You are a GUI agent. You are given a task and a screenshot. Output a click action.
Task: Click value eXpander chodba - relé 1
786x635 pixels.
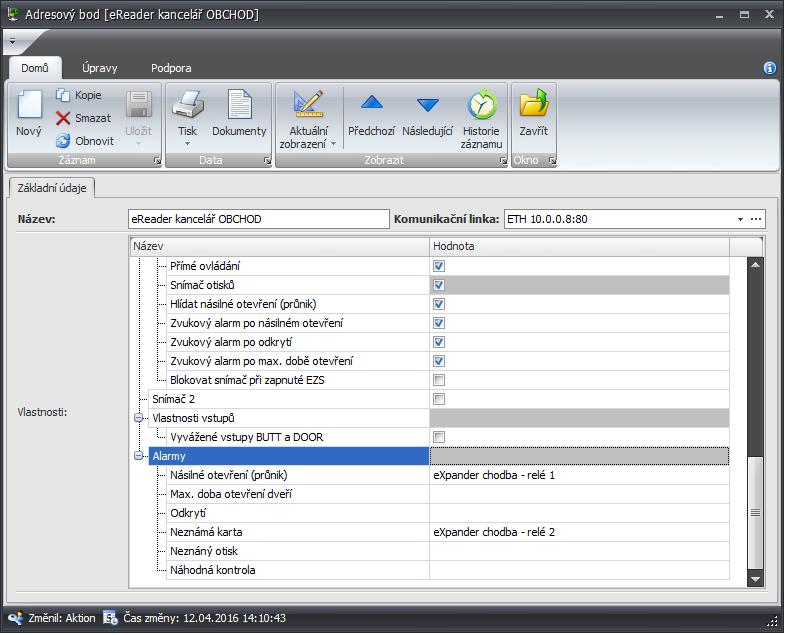point(494,475)
